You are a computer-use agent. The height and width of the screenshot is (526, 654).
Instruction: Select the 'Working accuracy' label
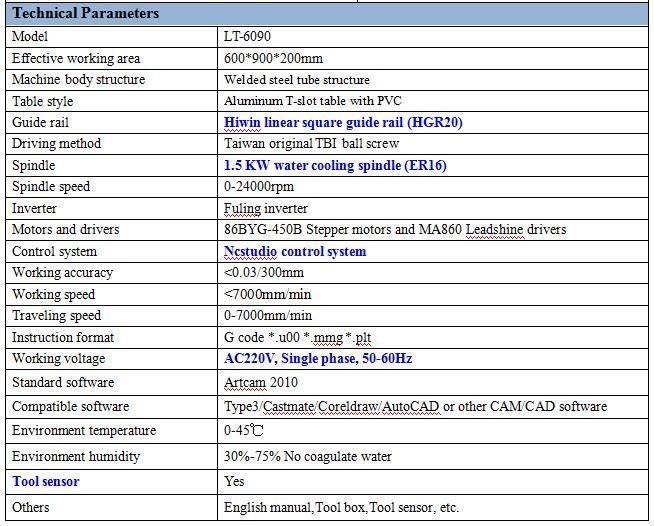click(63, 273)
